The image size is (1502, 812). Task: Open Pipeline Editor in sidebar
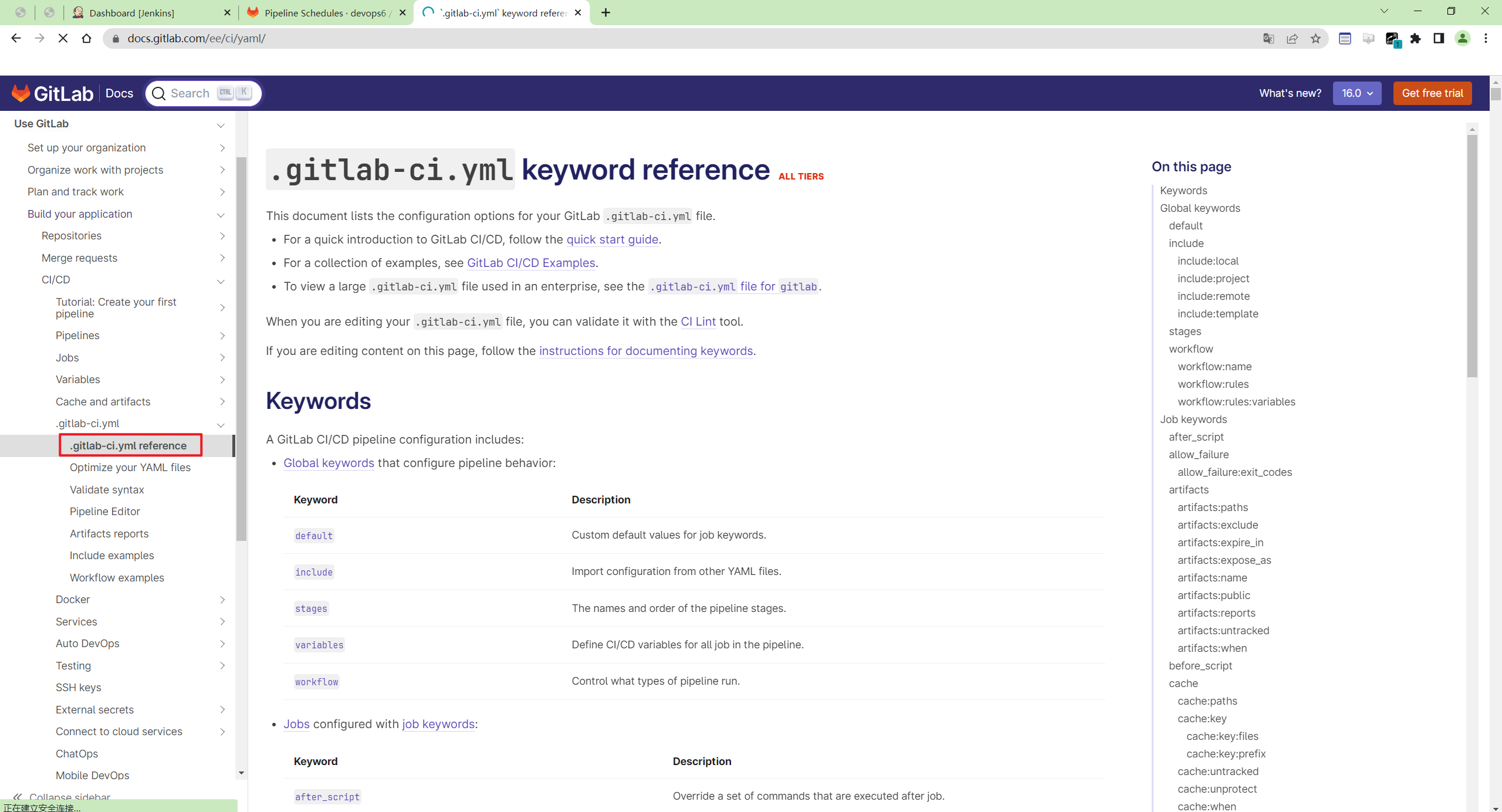coord(105,512)
